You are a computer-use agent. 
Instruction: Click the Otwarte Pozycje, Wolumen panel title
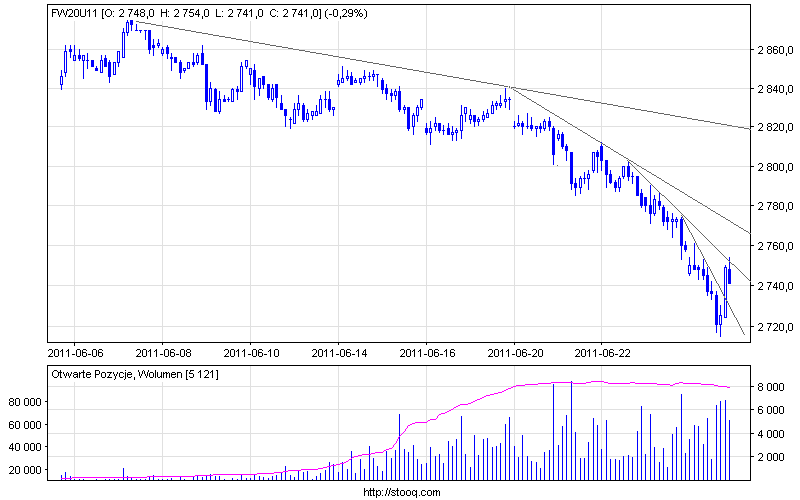click(x=135, y=374)
